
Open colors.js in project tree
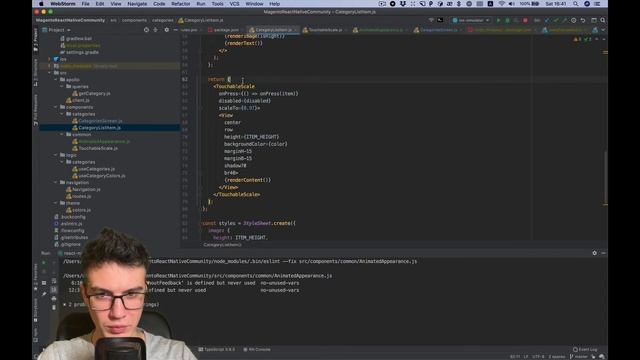pyautogui.click(x=79, y=210)
